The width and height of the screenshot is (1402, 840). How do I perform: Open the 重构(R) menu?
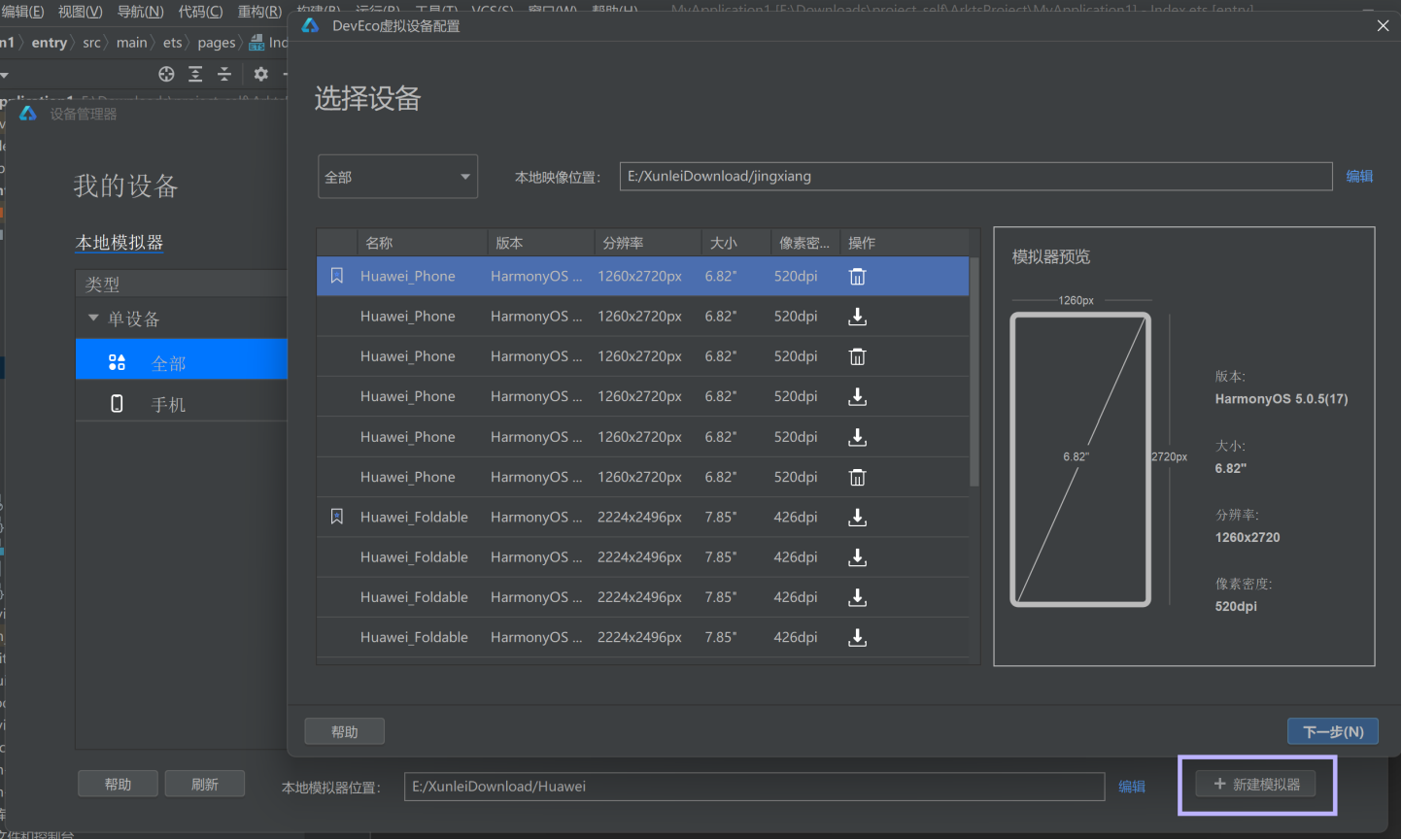tap(259, 11)
